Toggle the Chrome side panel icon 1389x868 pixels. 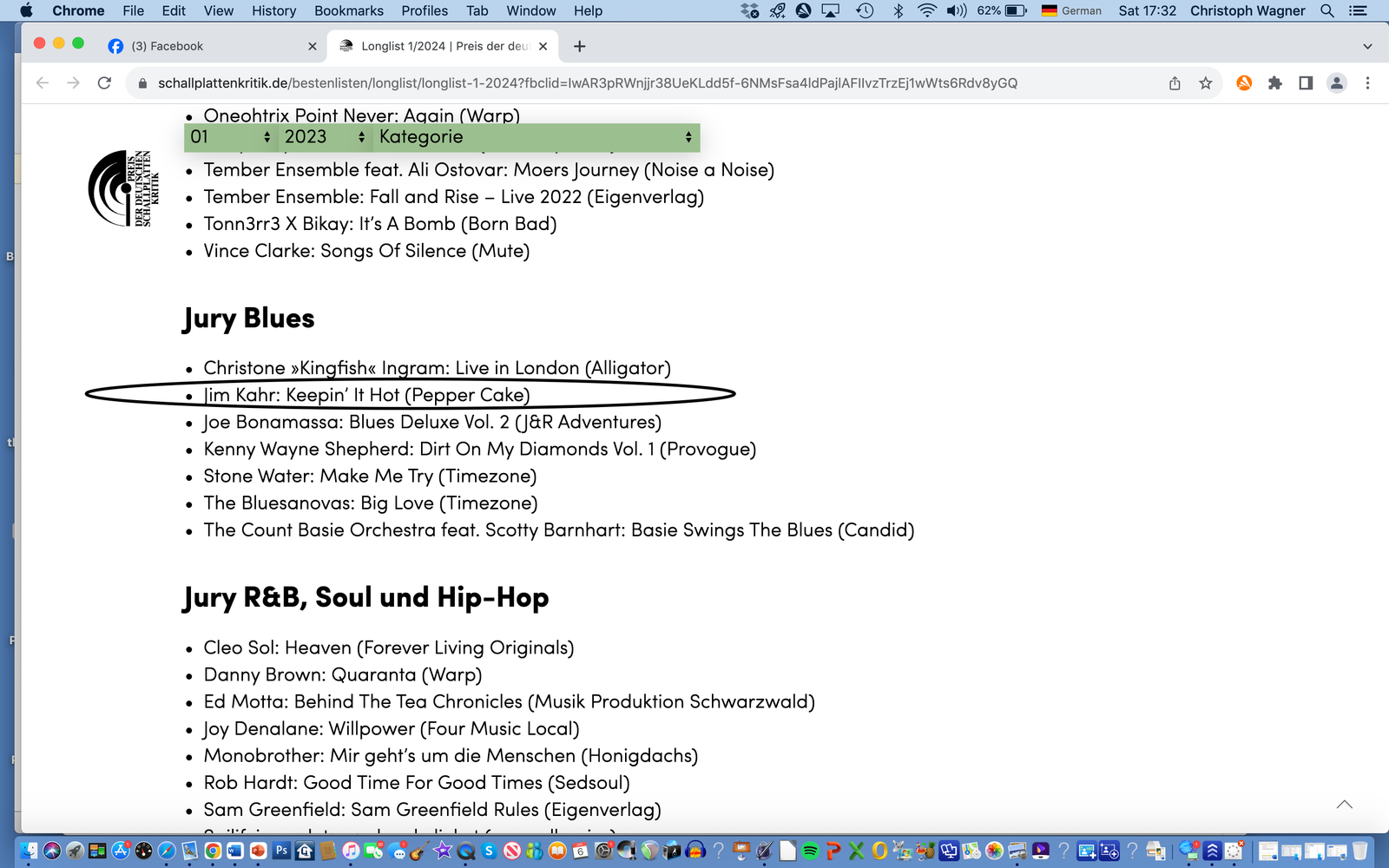1306,83
